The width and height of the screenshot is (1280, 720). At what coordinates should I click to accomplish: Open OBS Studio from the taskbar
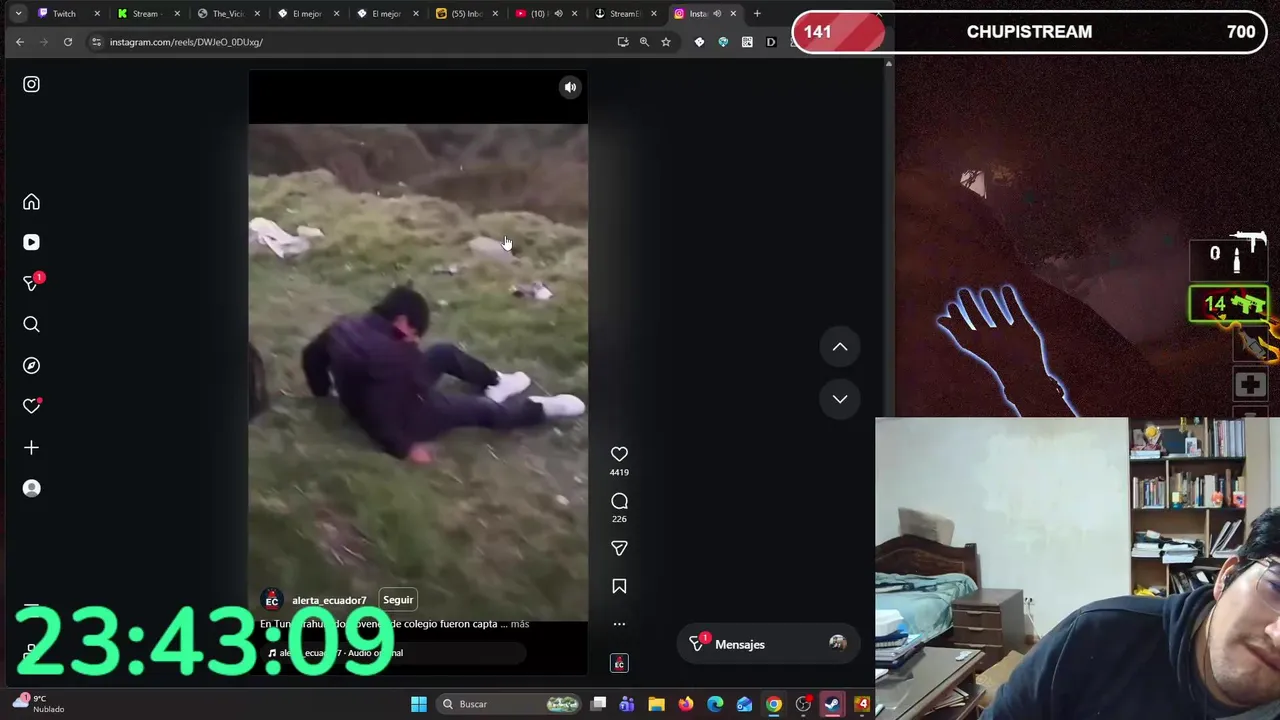tap(803, 704)
